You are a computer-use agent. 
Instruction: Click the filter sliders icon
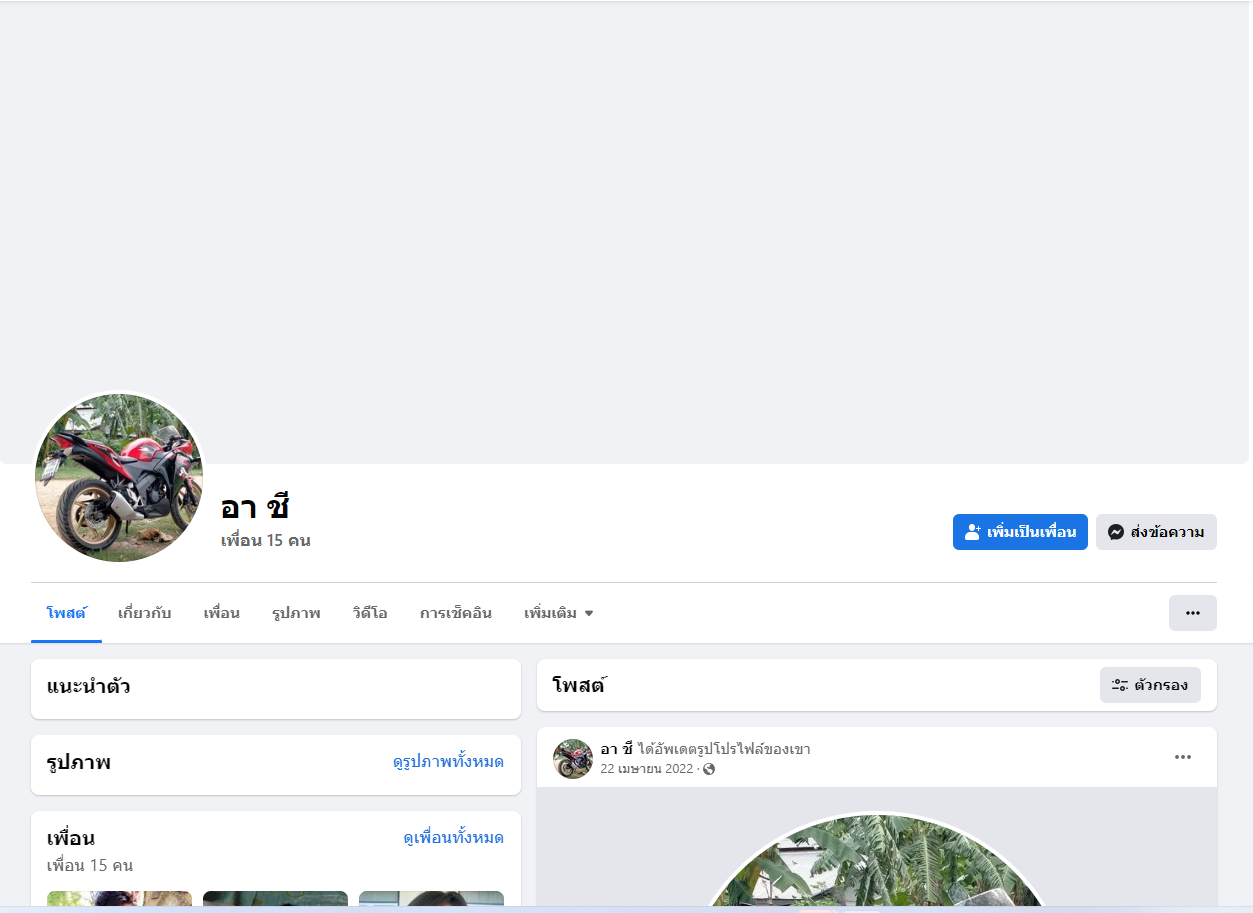pos(1120,685)
